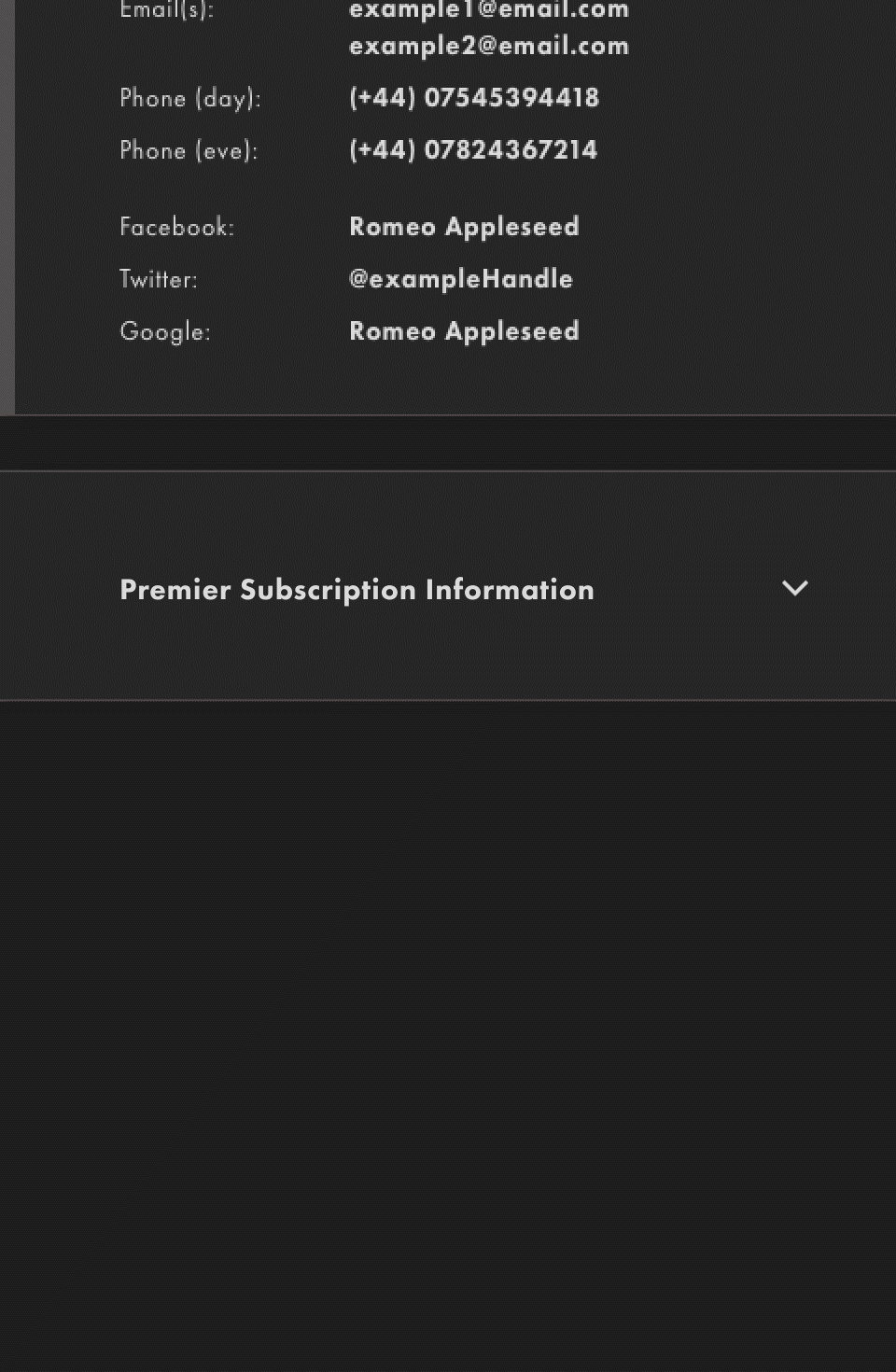The image size is (896, 1372).
Task: Open the example1@email.com address
Action: [x=488, y=10]
